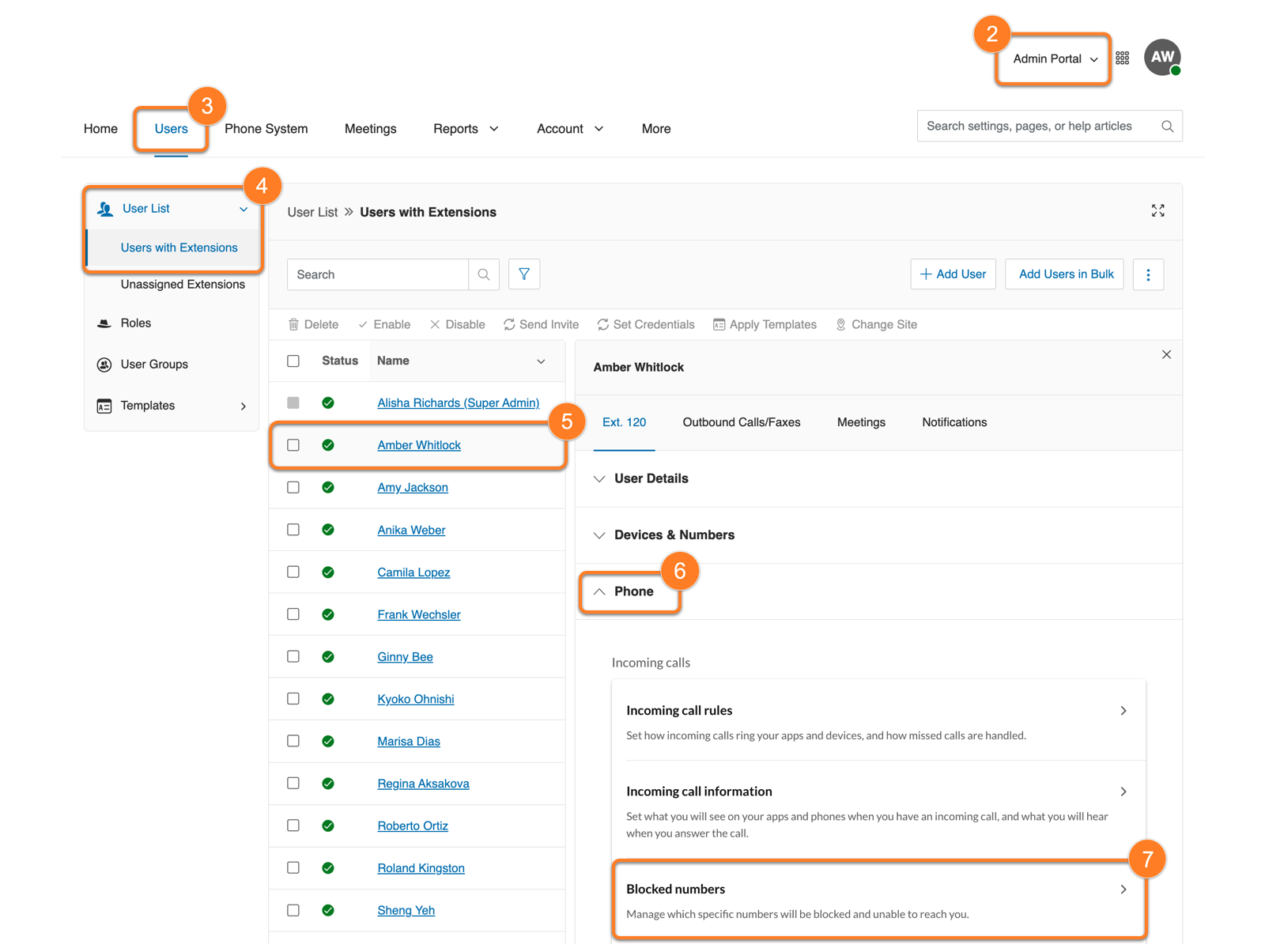The height and width of the screenshot is (952, 1265).
Task: Switch to the Outbound Calls/Faxes tab
Action: click(741, 422)
